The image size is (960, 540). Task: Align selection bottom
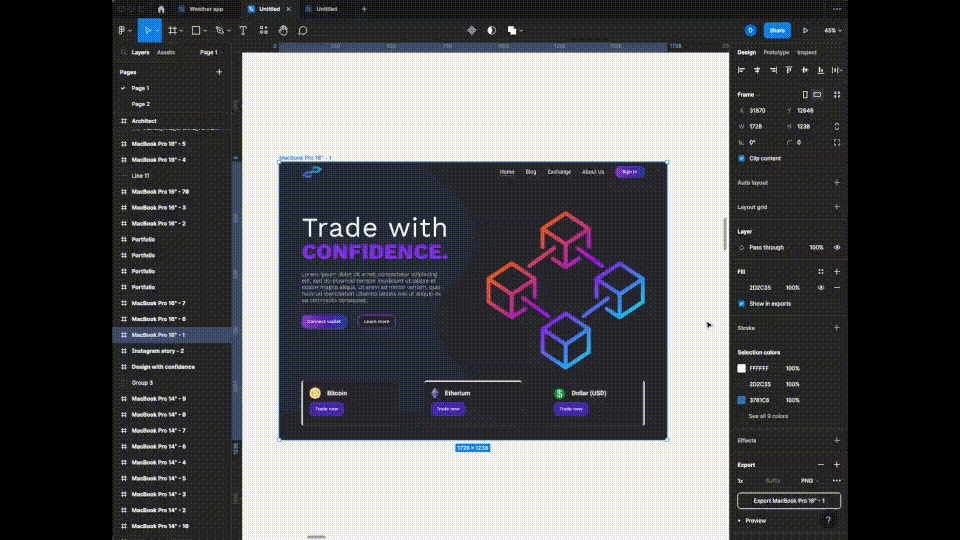coord(821,70)
